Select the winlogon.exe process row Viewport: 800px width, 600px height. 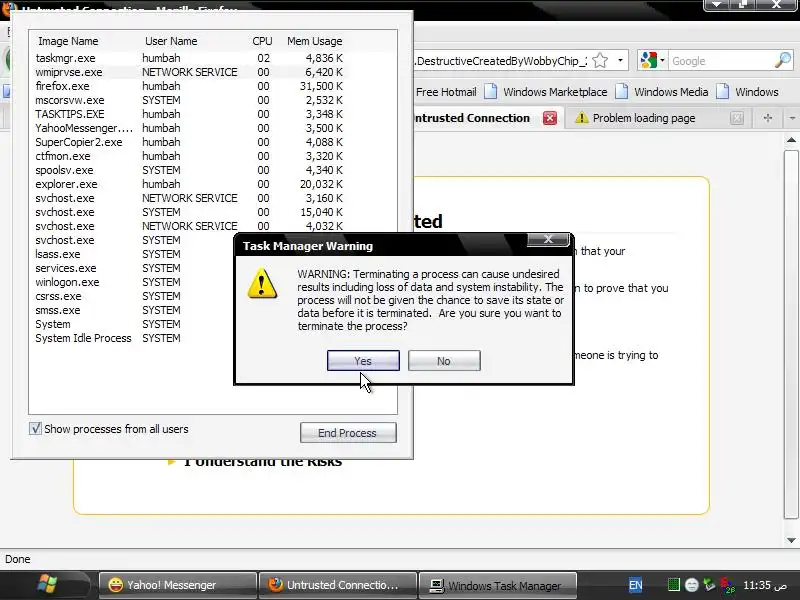pos(133,282)
